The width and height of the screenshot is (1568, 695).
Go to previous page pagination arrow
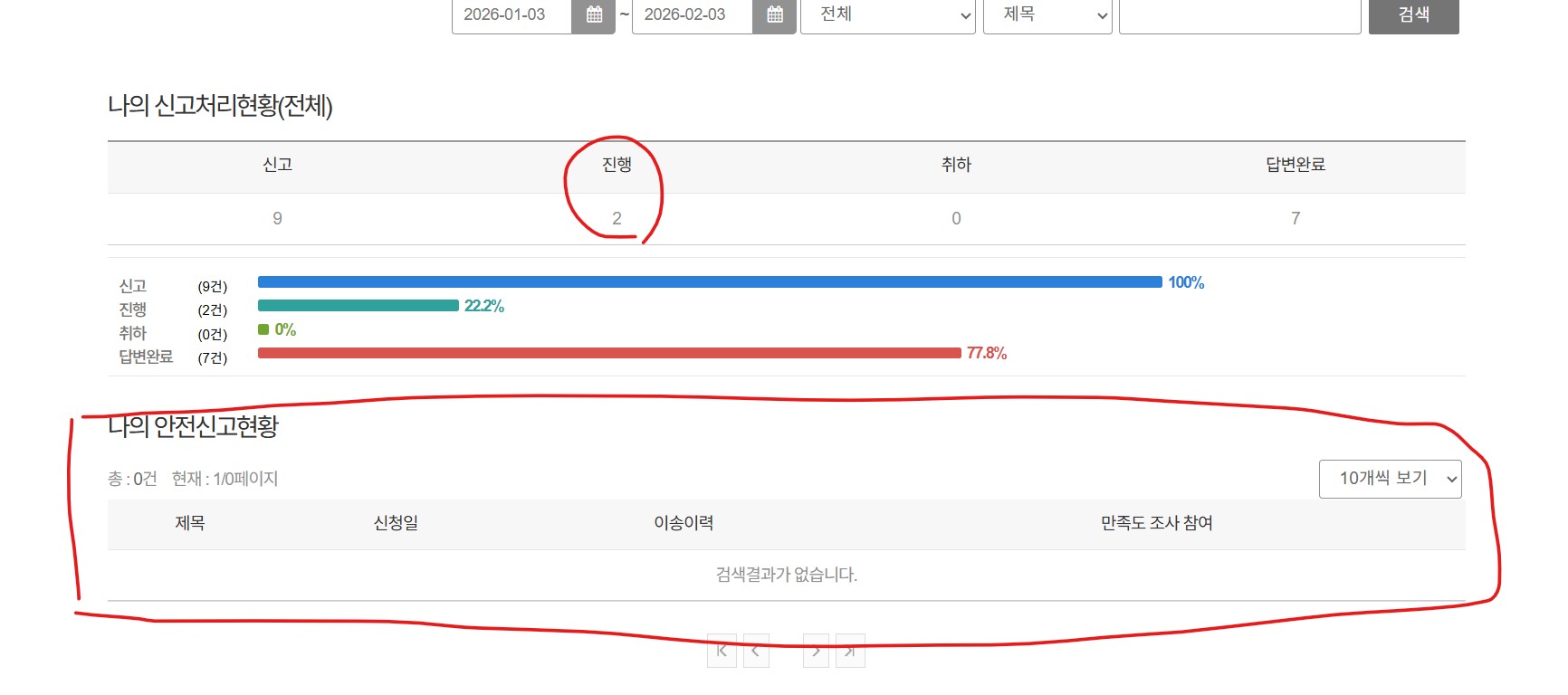pos(756,651)
